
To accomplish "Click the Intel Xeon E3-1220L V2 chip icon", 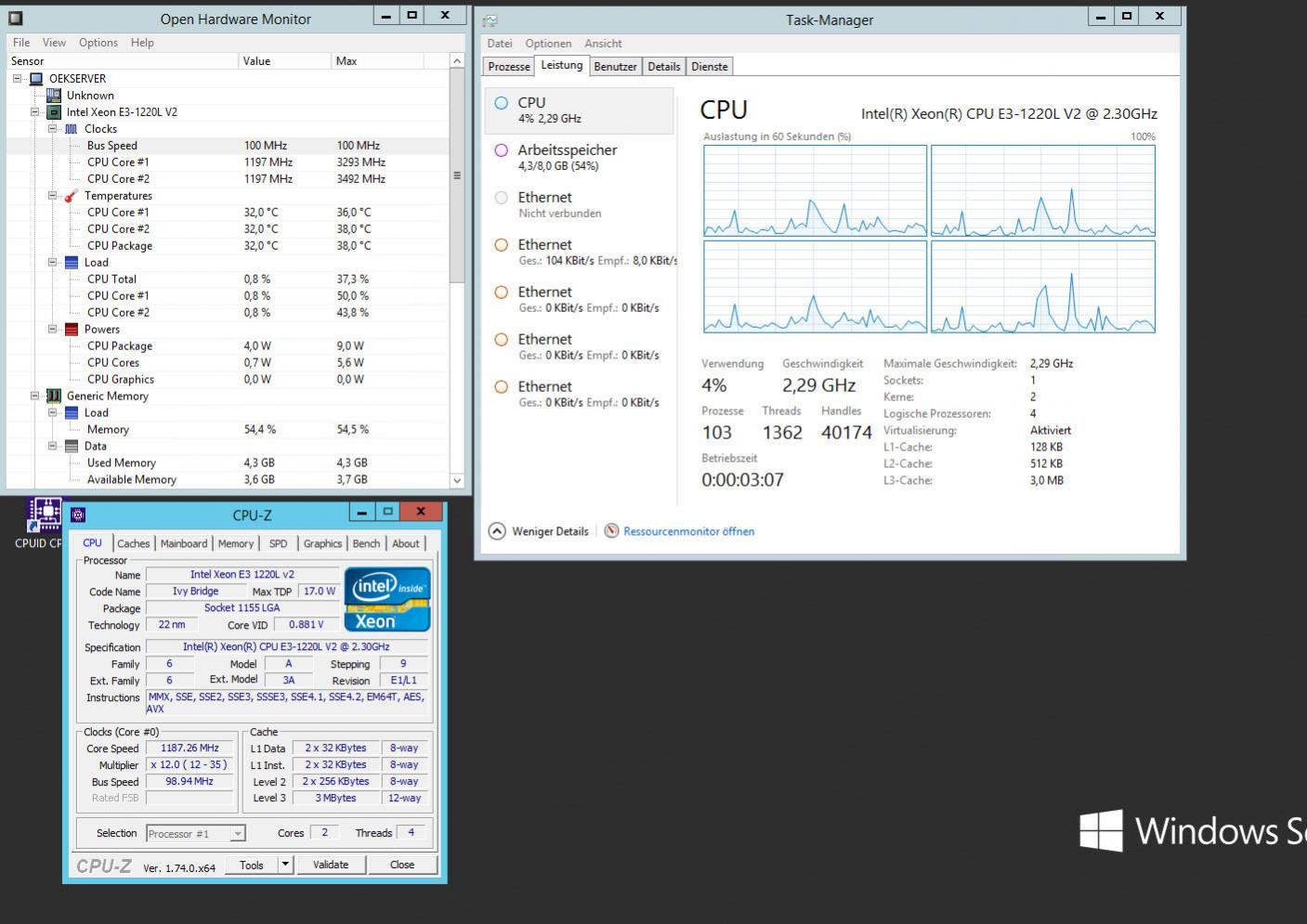I will coord(54,112).
